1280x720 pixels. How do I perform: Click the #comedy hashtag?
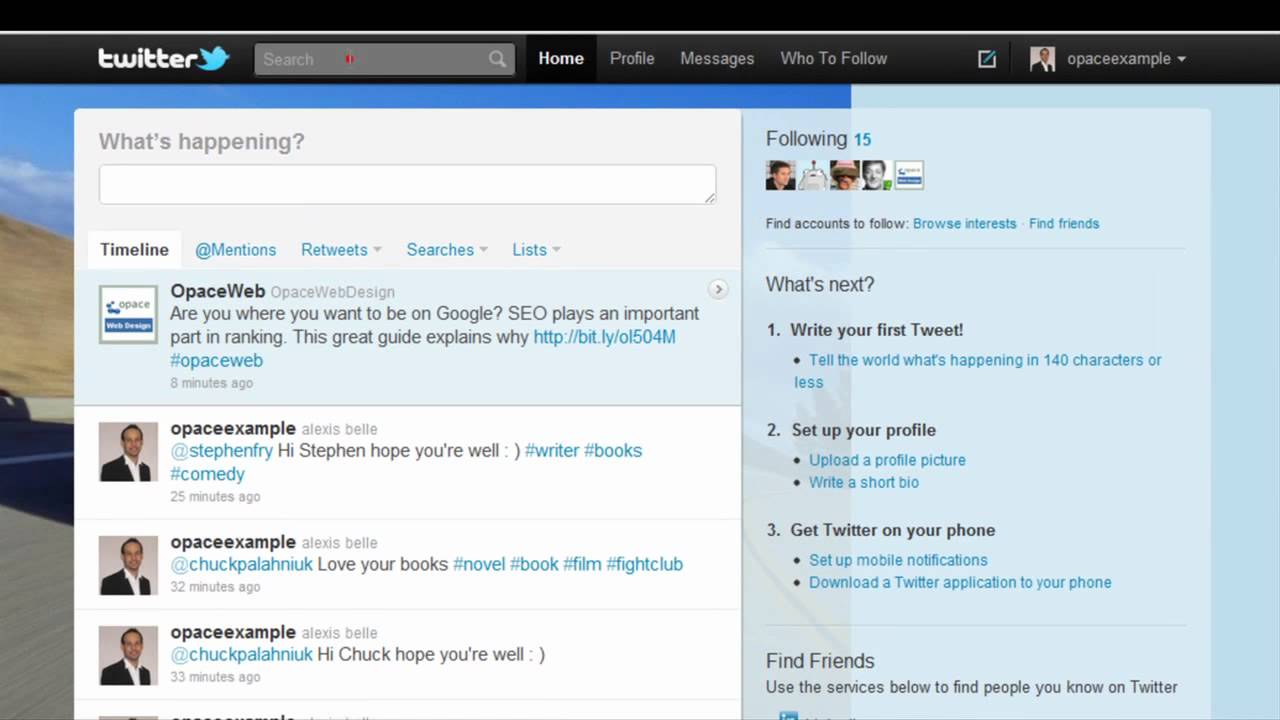[x=207, y=474]
